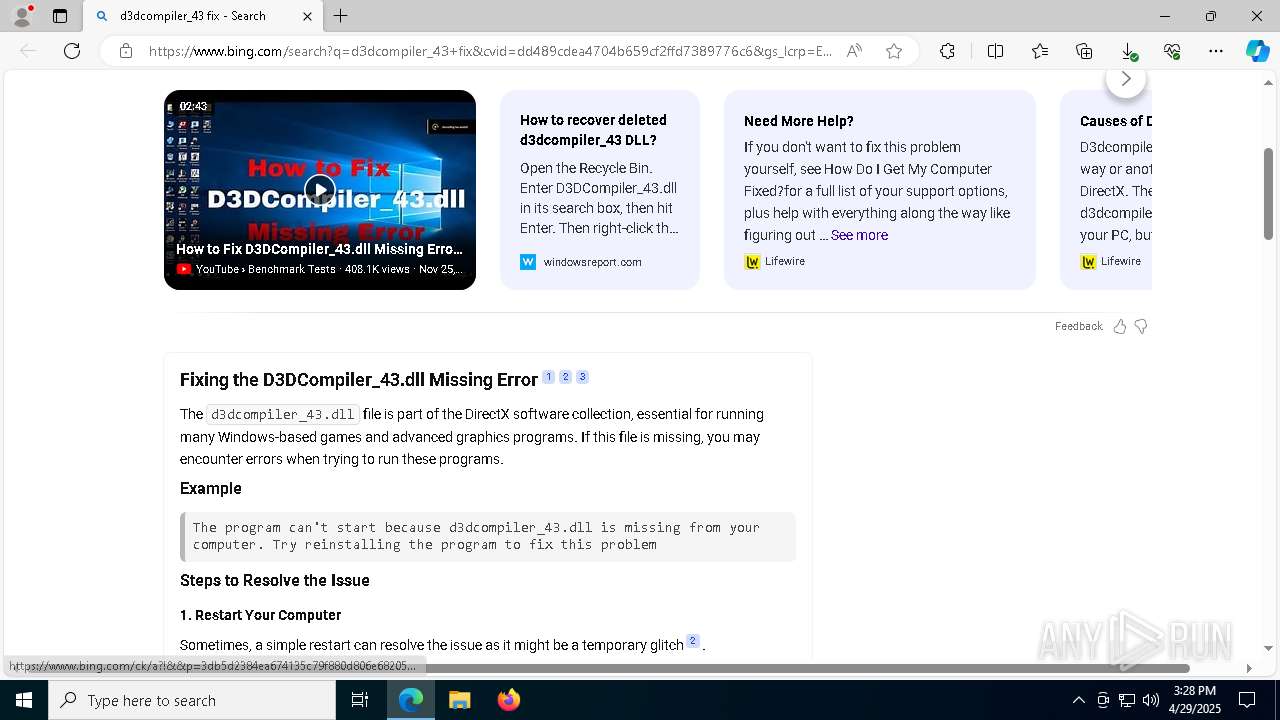The height and width of the screenshot is (720, 1280).
Task: Open a new browser tab
Action: coord(341,16)
